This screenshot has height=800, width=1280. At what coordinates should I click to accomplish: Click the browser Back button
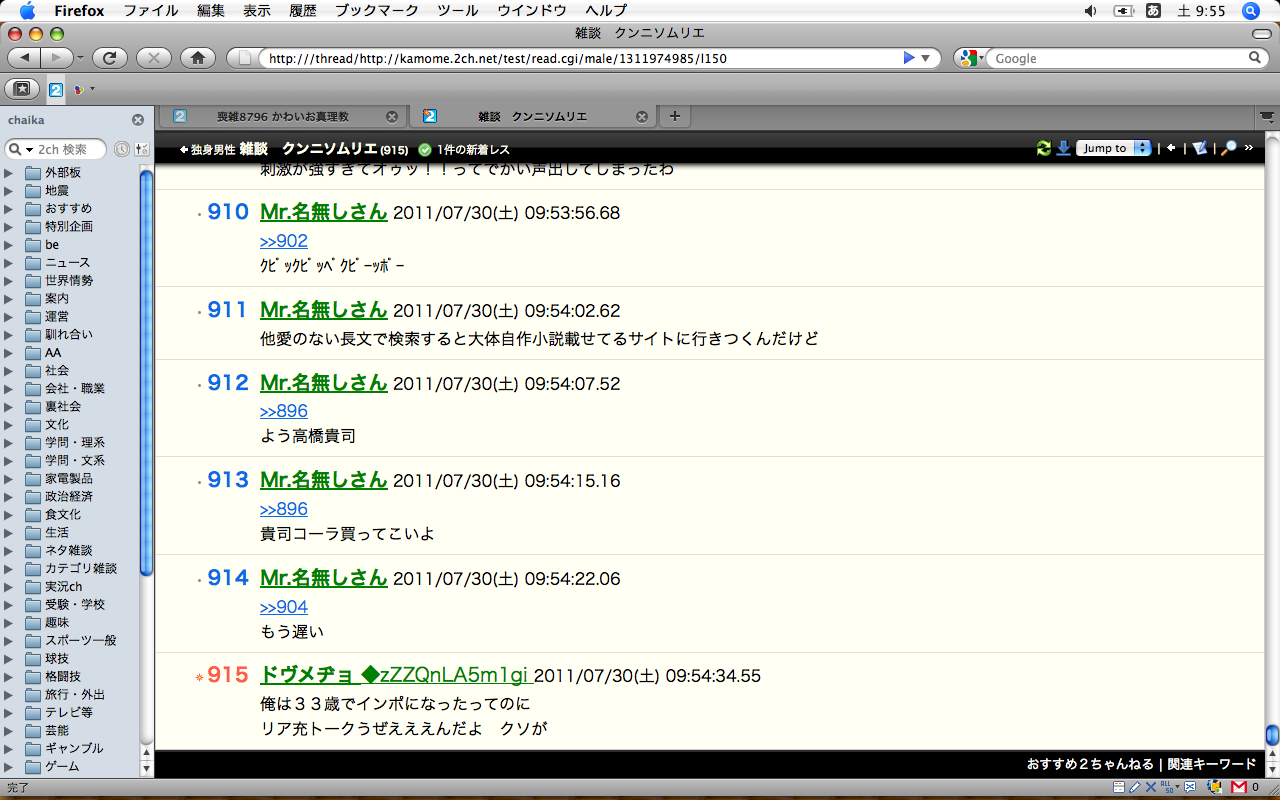tap(24, 58)
